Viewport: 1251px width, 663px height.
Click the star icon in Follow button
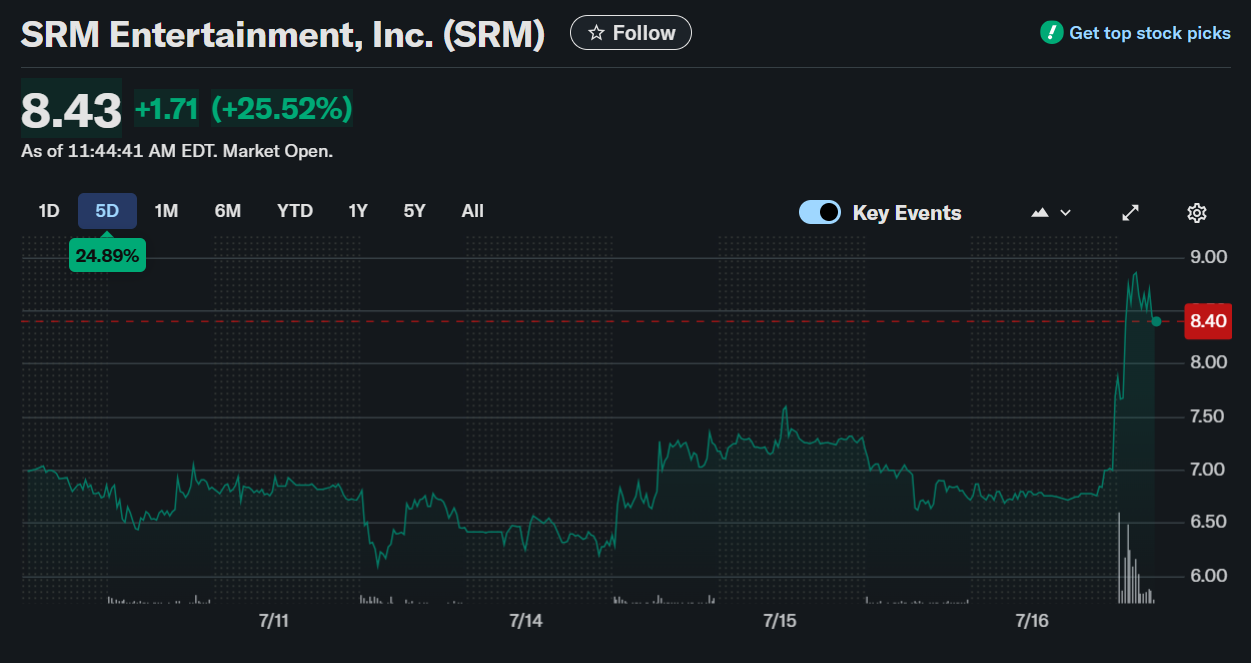pos(596,33)
